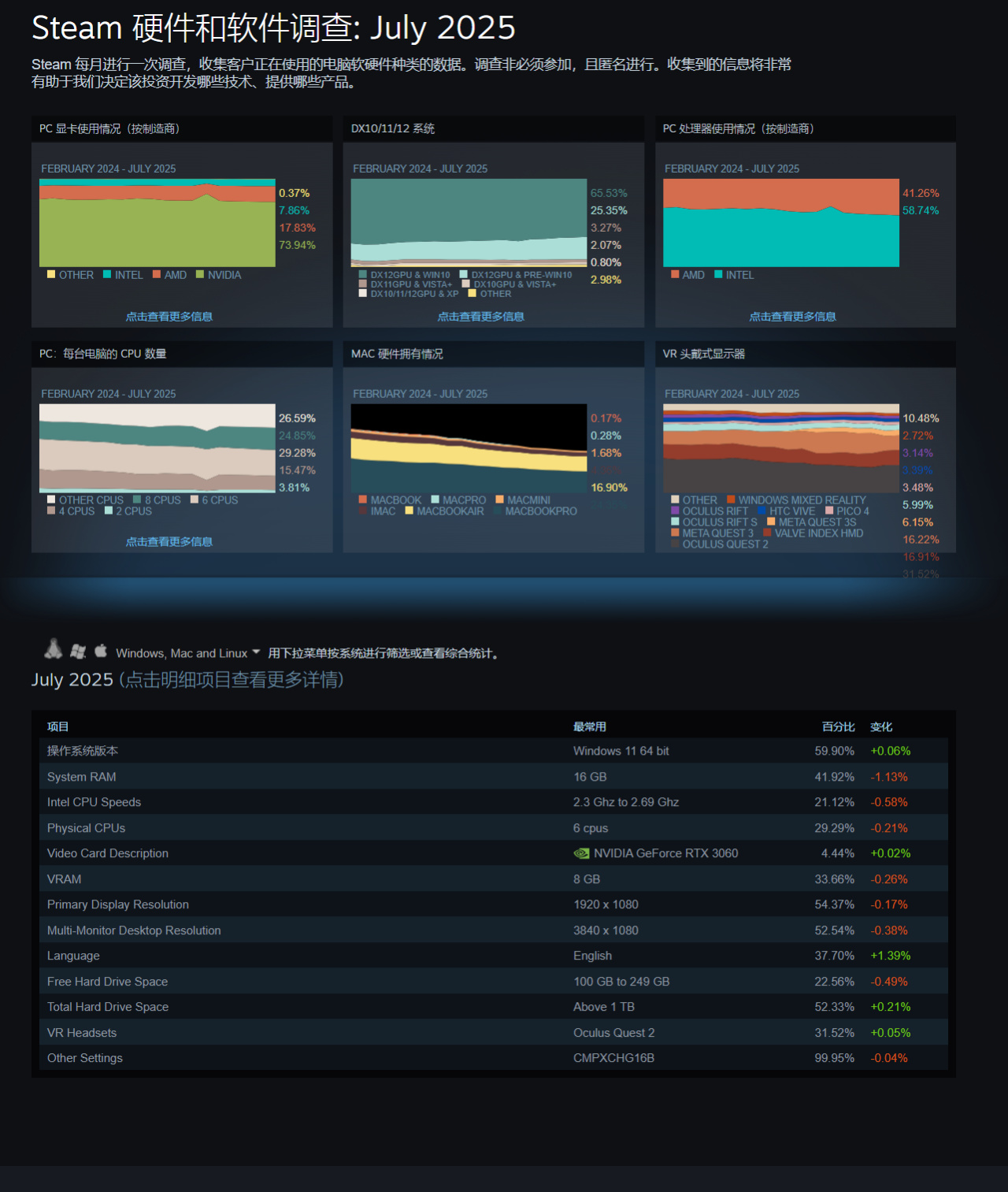Click the 百分比 column header
This screenshot has height=1192, width=1008.
point(838,726)
